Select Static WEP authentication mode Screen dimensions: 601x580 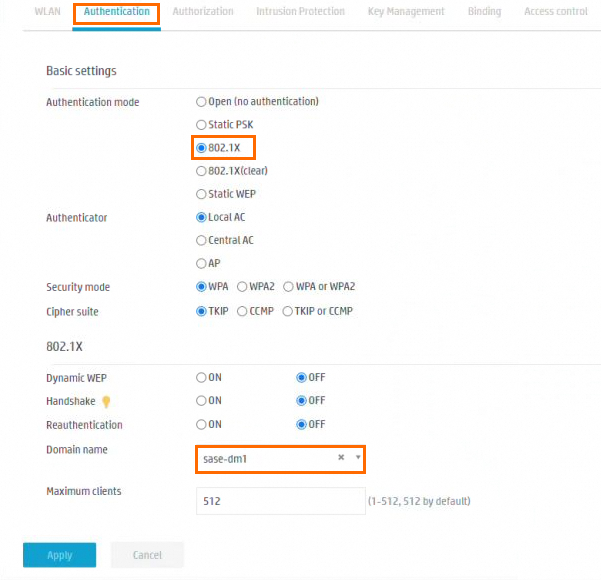click(x=201, y=194)
